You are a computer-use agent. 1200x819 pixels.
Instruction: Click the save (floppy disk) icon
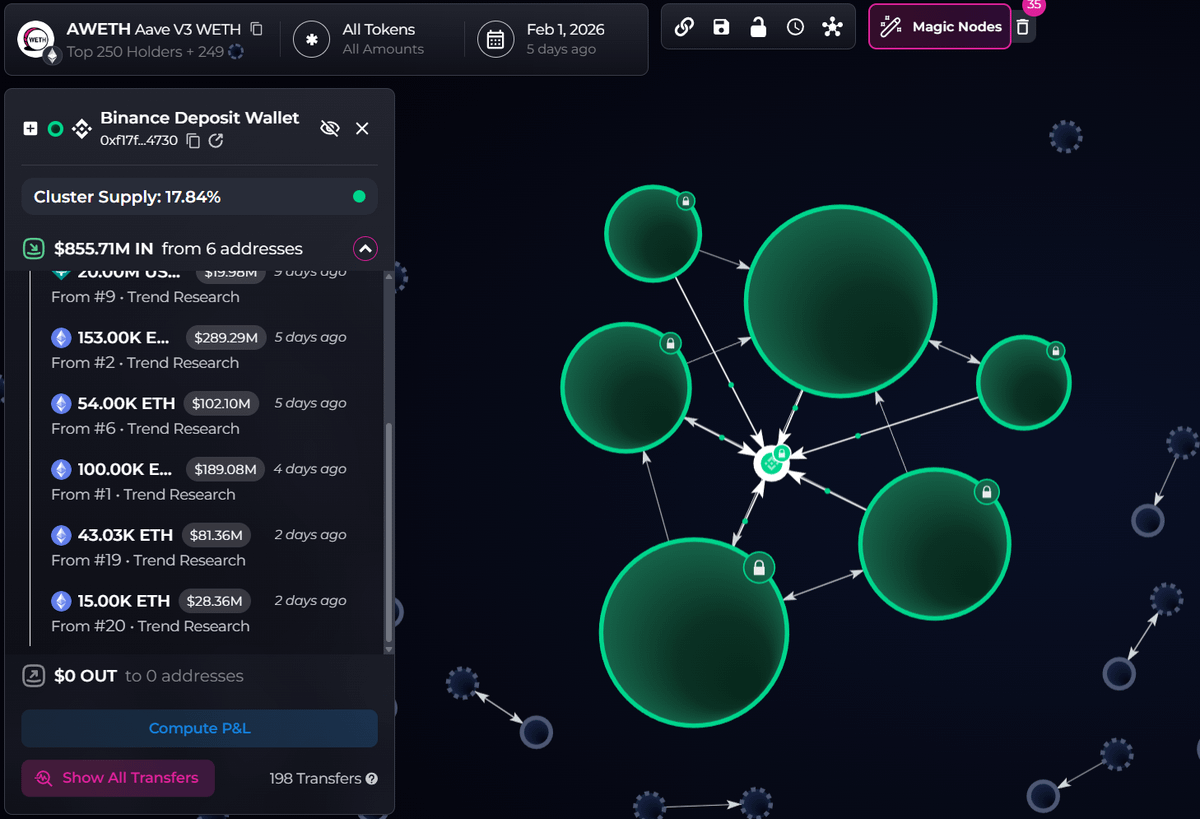pos(721,27)
